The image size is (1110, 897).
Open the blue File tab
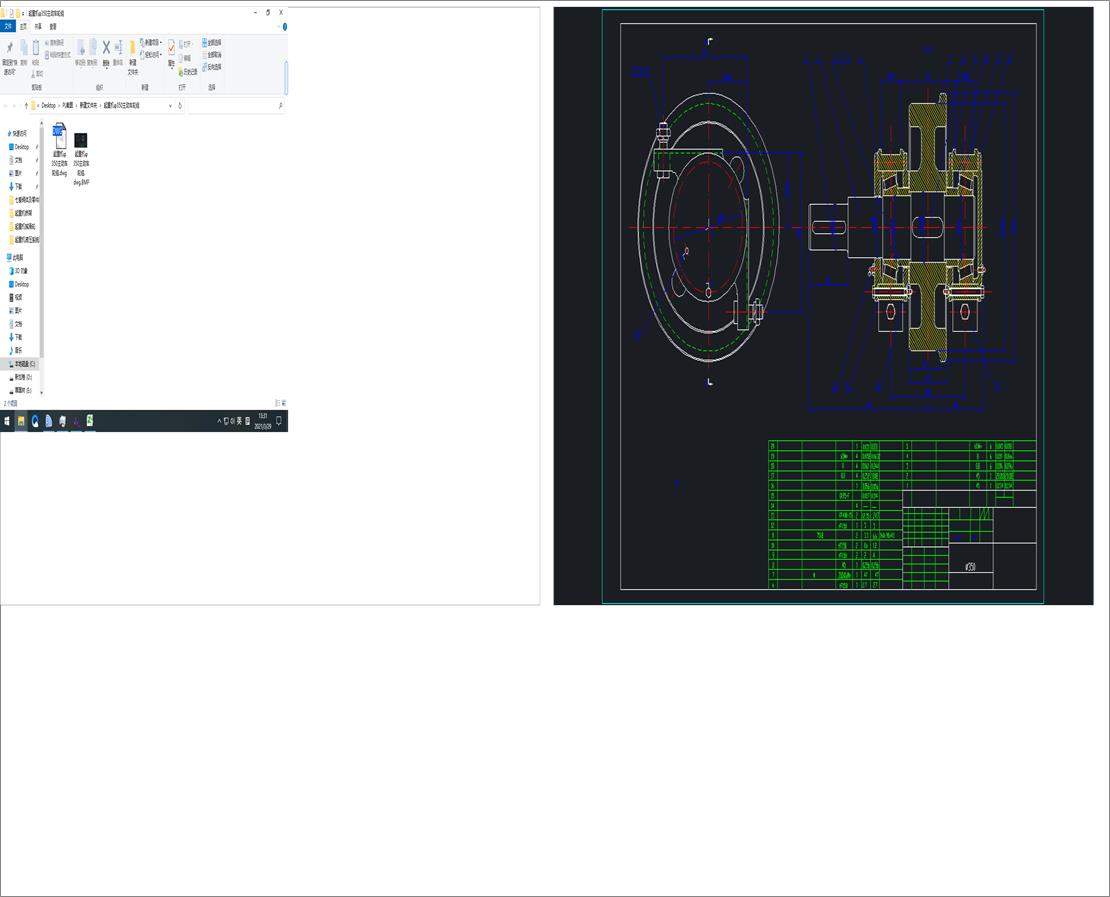[8, 26]
